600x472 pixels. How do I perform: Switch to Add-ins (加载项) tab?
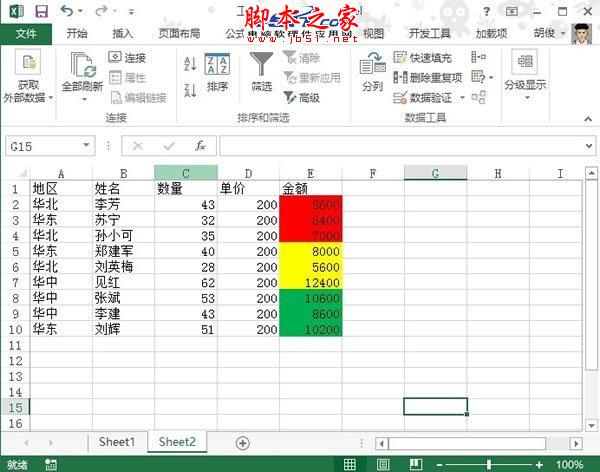(x=491, y=34)
